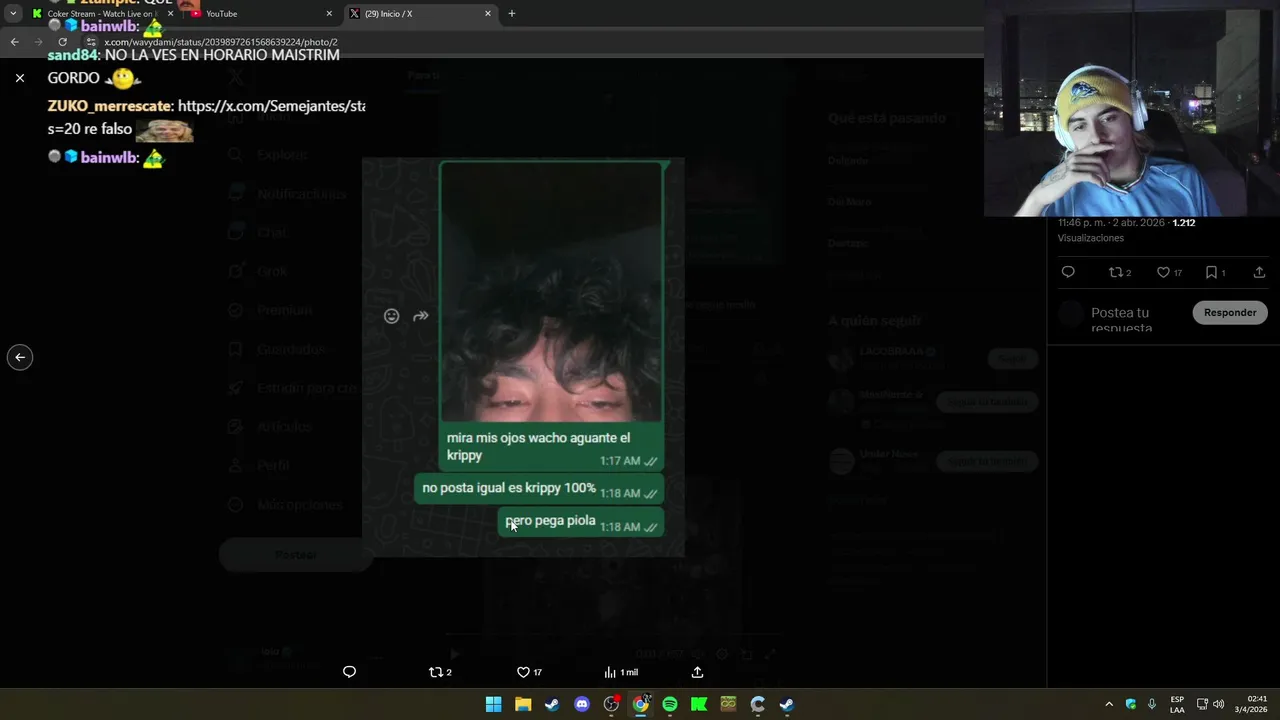The width and height of the screenshot is (1280, 720).
Task: Open the views analytics icon showing 1 mil
Action: click(620, 672)
